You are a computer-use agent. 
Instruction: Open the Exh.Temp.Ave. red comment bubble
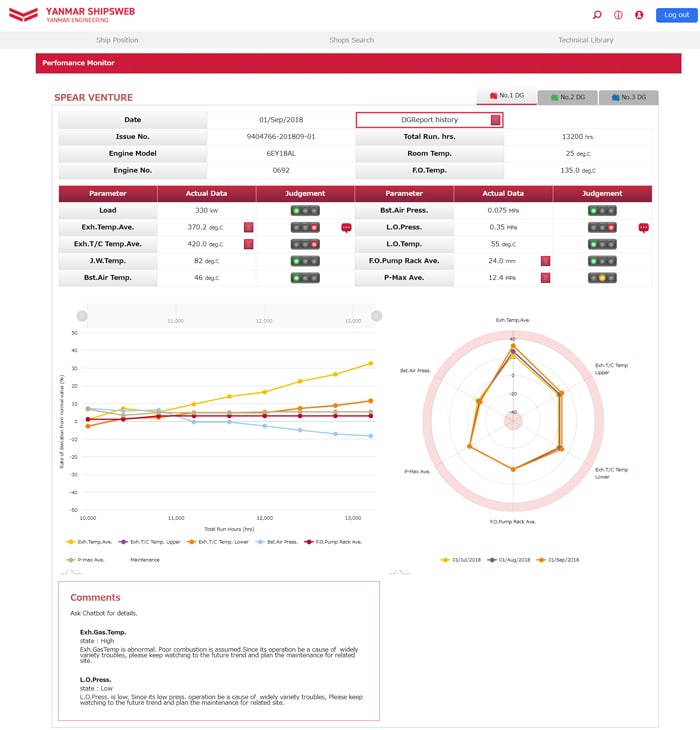[x=346, y=227]
